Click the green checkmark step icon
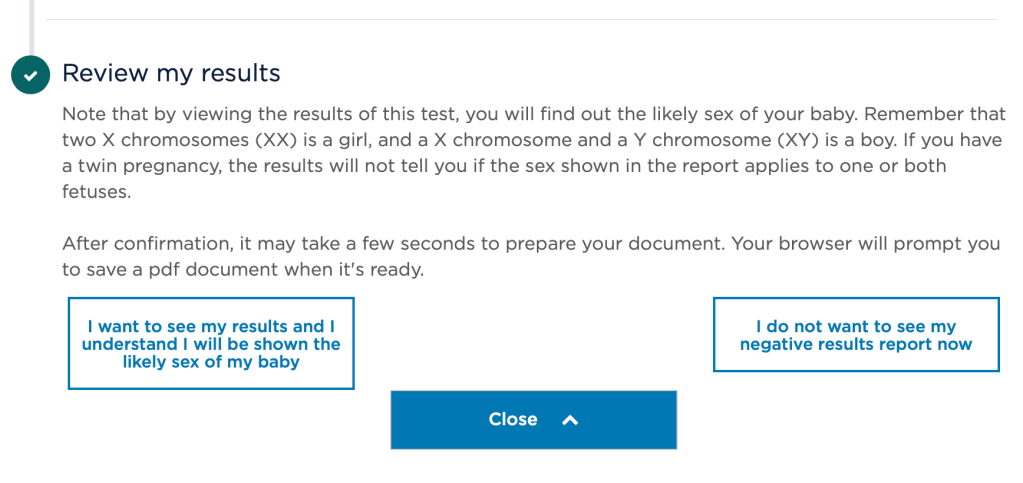1023x483 pixels. point(30,75)
